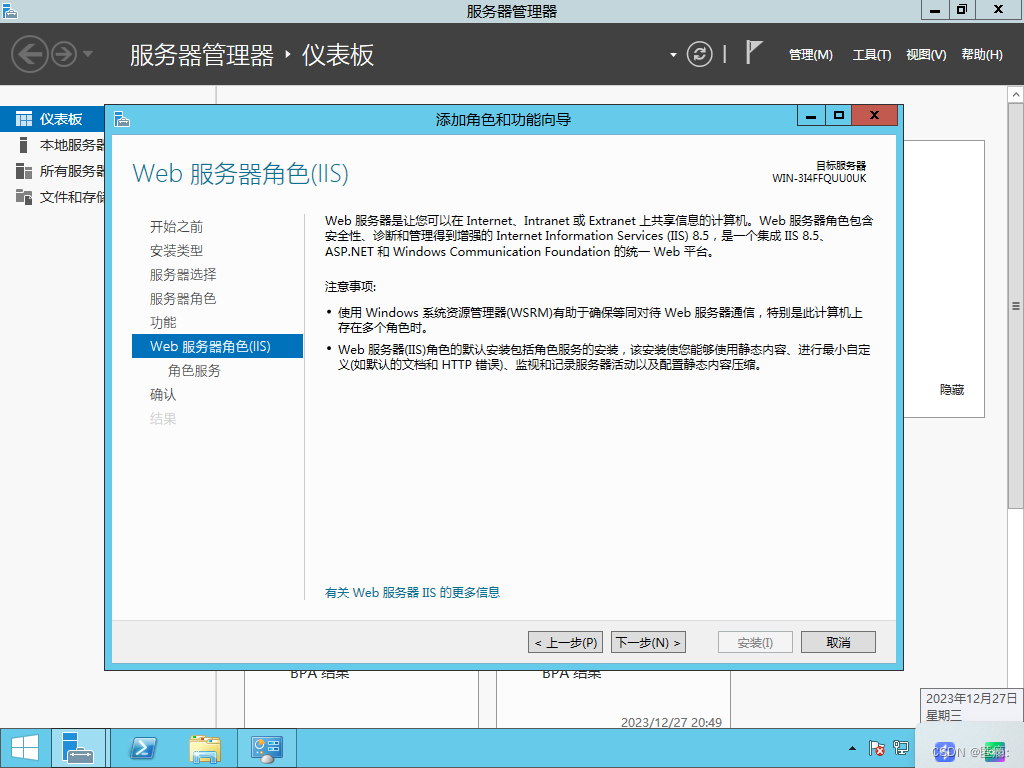
Task: Click the dashboard grid icon beside 仪表板
Action: 24,119
